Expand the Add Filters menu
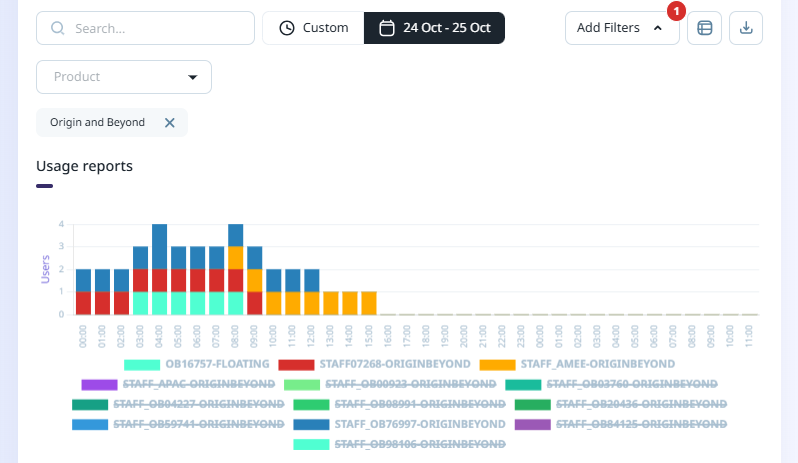 pyautogui.click(x=622, y=28)
